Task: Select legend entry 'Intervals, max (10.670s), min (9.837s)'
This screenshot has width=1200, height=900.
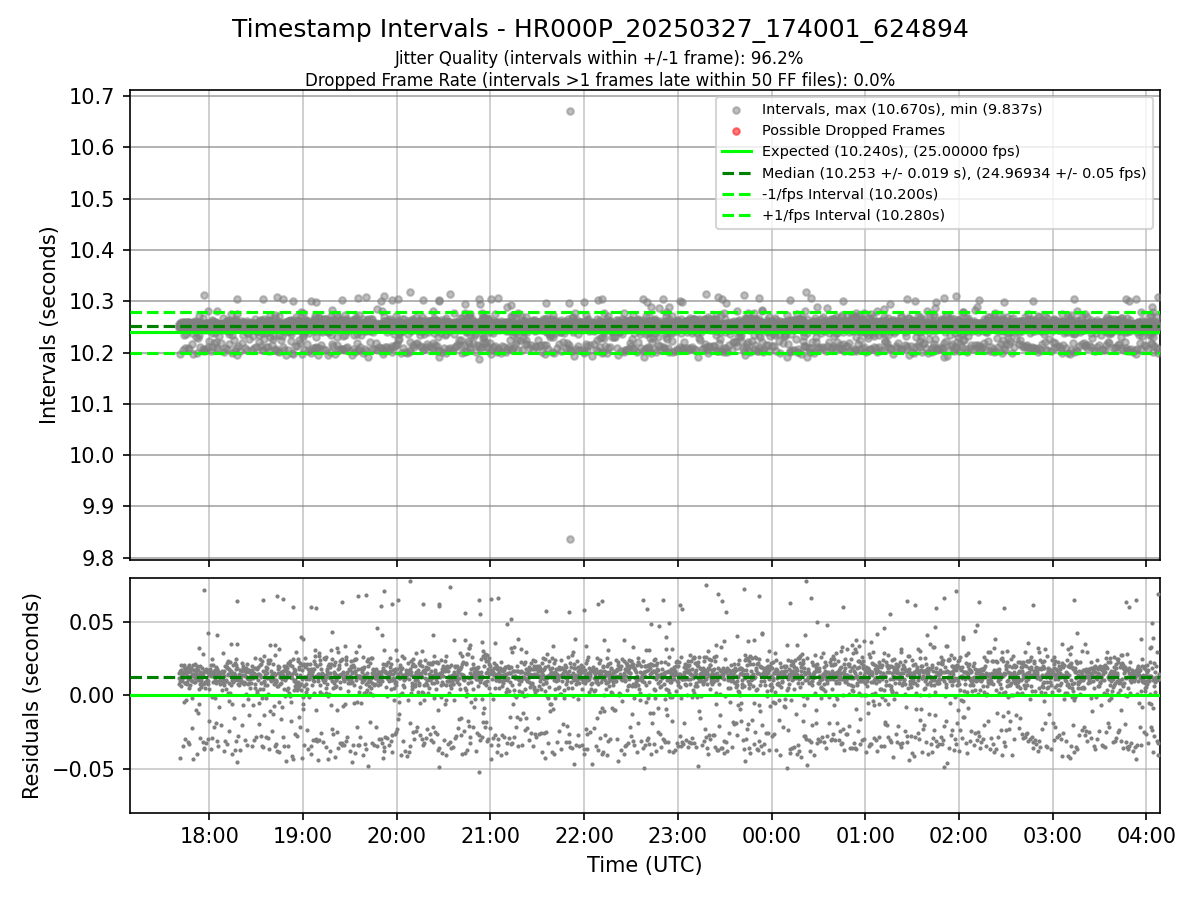Action: point(902,109)
